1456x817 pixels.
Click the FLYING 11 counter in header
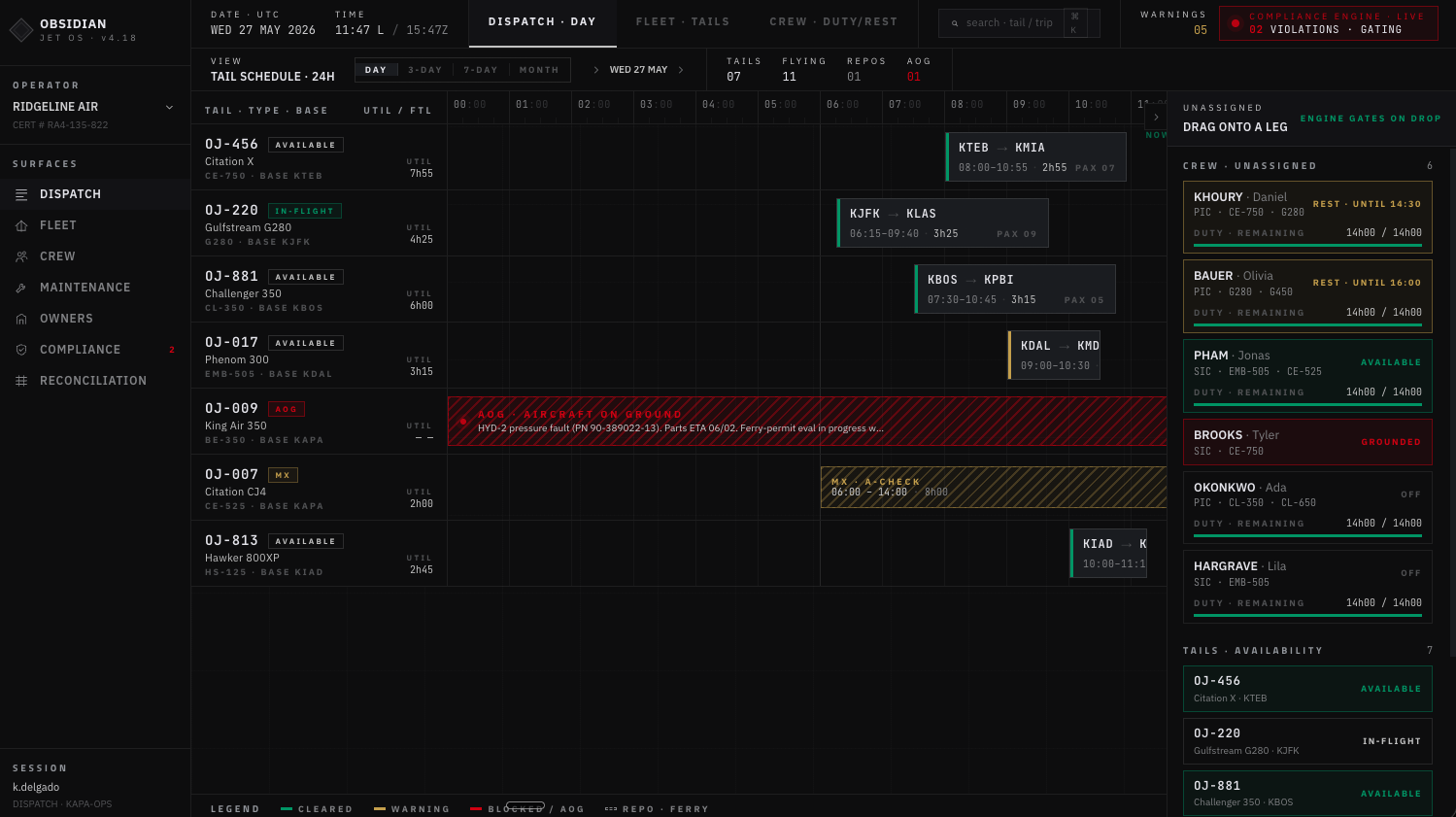pos(803,69)
